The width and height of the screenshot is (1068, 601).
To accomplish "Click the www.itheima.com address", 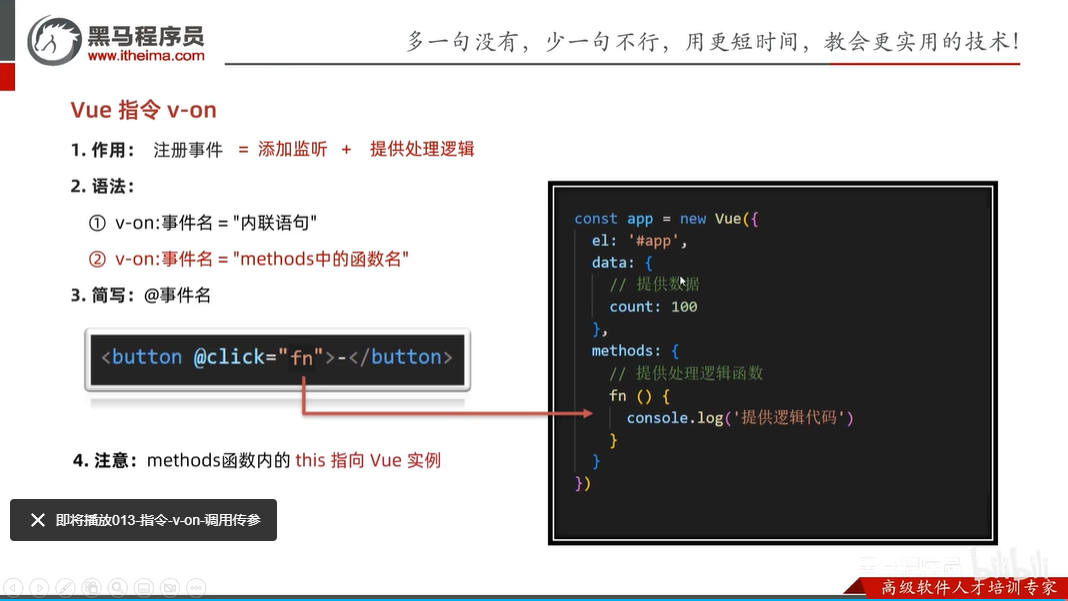I will 146,56.
